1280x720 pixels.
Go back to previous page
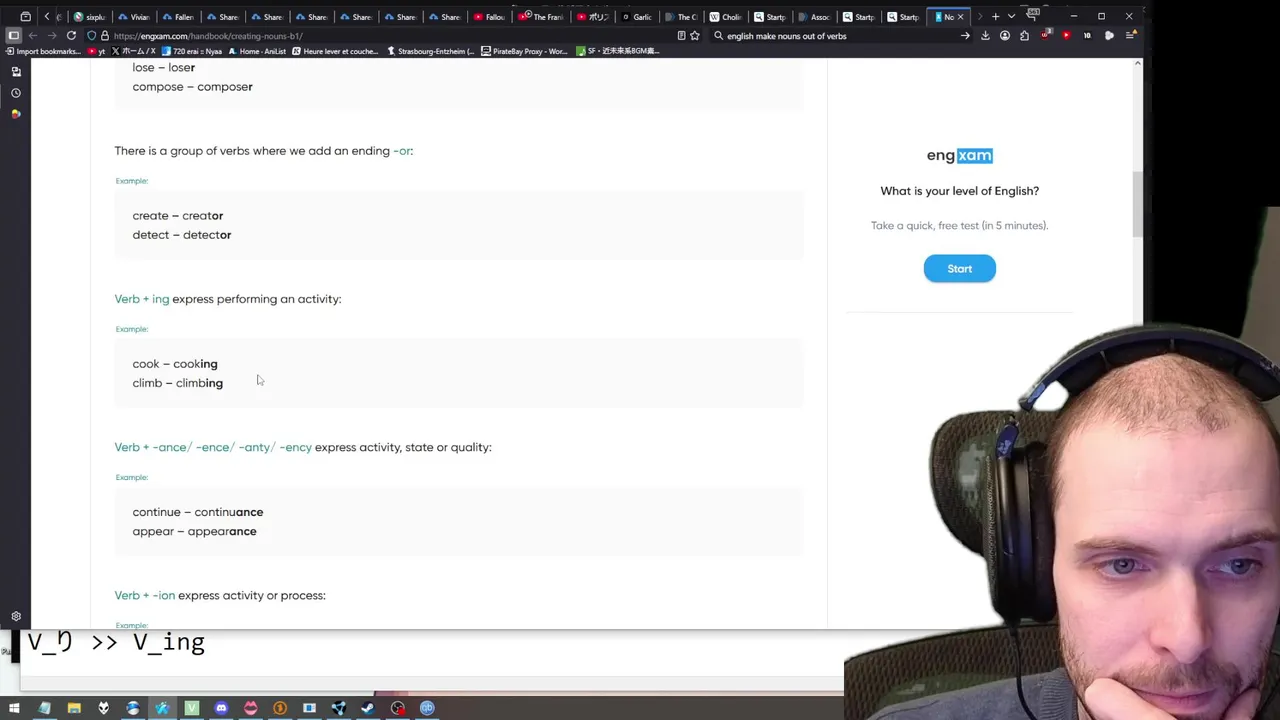33,36
